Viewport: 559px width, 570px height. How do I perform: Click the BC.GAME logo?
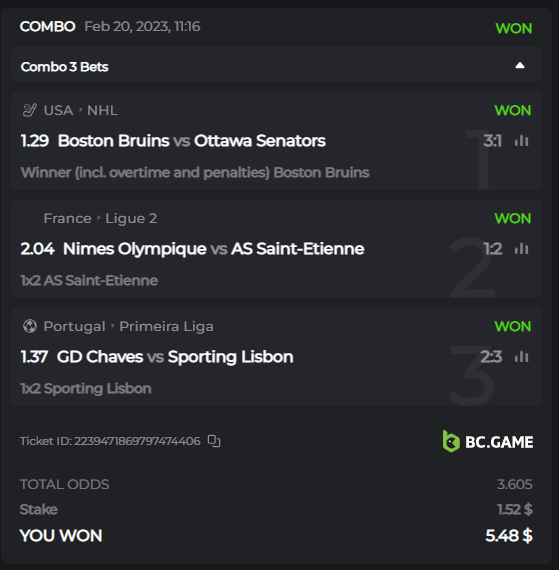[x=488, y=441]
